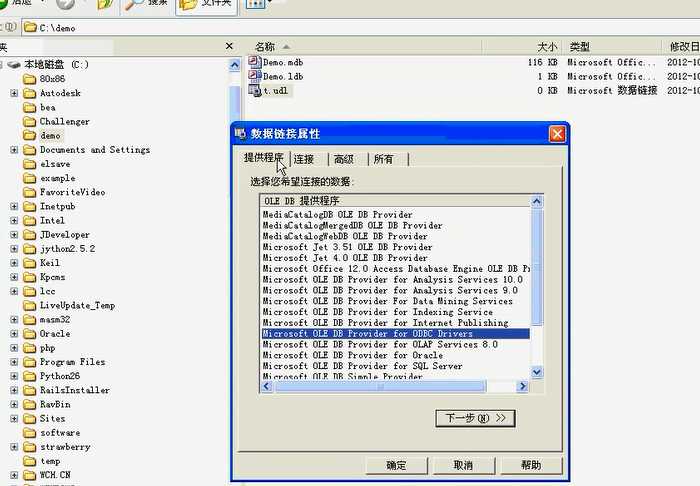Screen dimensions: 700x486
Task: Select the Demo.ldb file icon
Action: (x=254, y=76)
